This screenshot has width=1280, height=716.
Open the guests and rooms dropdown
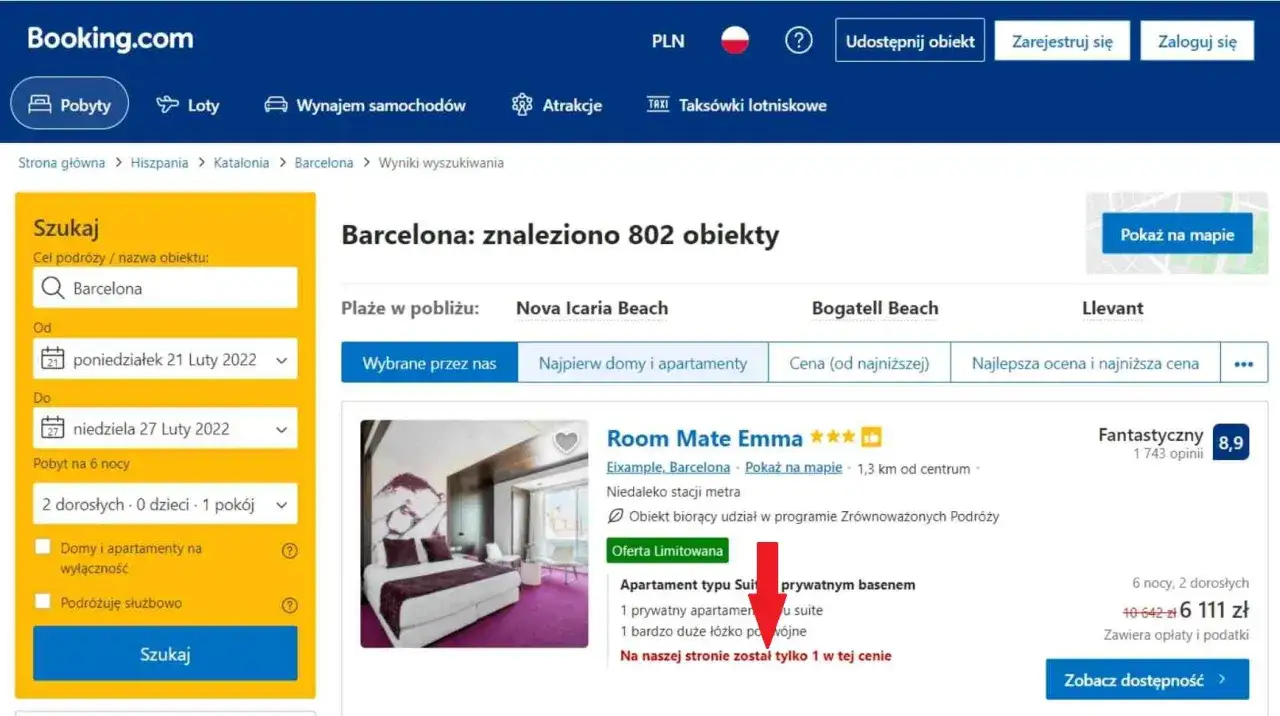[164, 504]
